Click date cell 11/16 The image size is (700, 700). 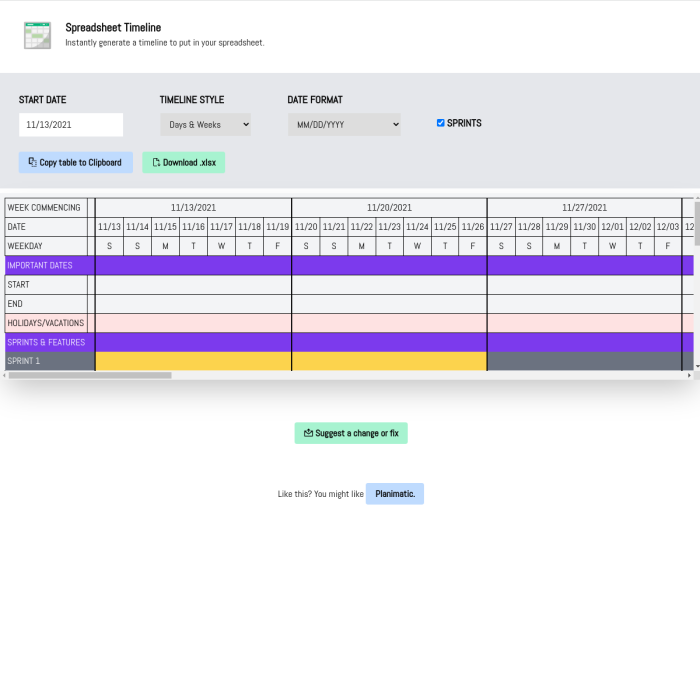click(193, 227)
